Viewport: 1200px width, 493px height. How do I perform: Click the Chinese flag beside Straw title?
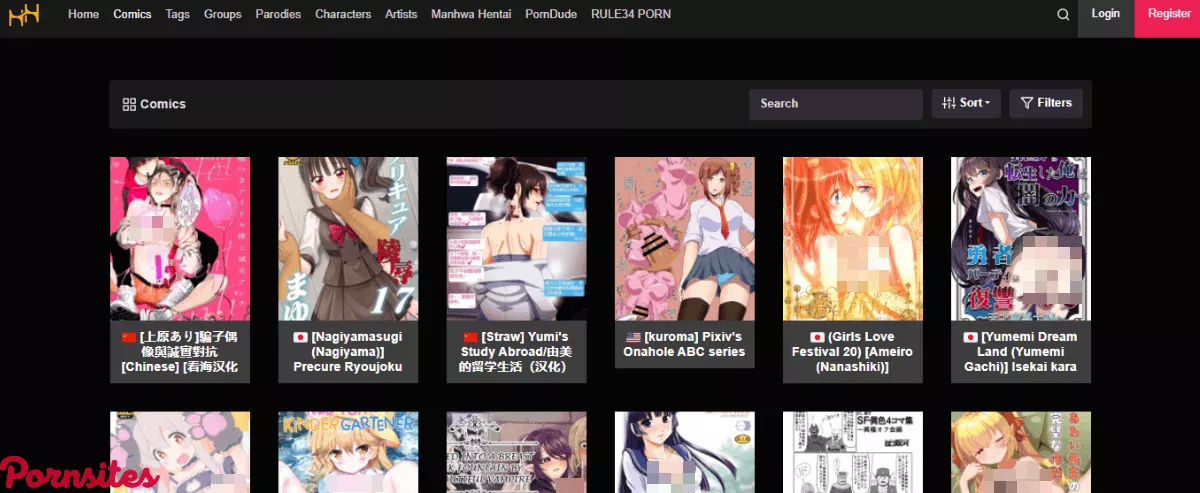(471, 337)
